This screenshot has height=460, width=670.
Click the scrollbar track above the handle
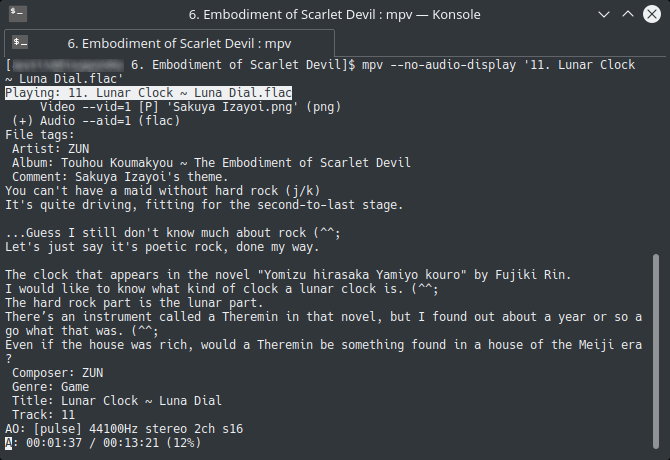pos(656,156)
